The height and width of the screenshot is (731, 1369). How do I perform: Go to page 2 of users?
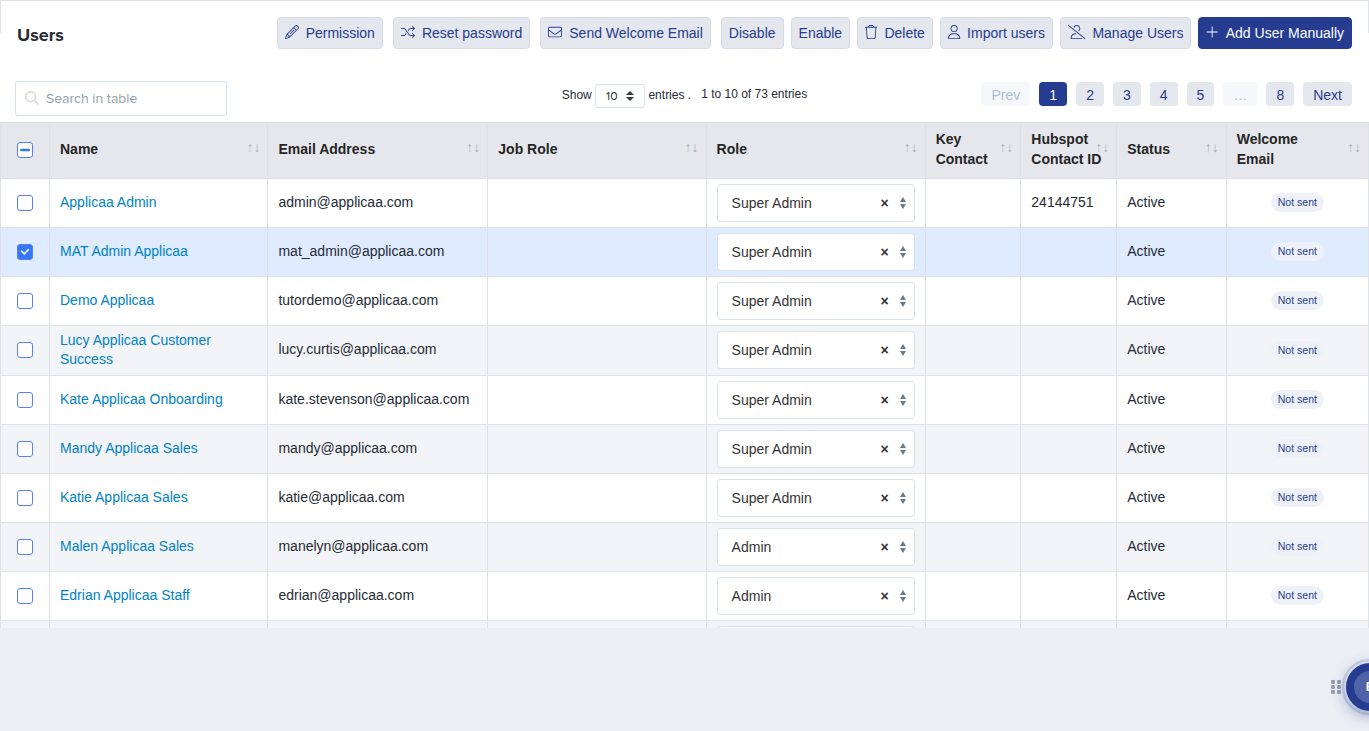coord(1090,95)
